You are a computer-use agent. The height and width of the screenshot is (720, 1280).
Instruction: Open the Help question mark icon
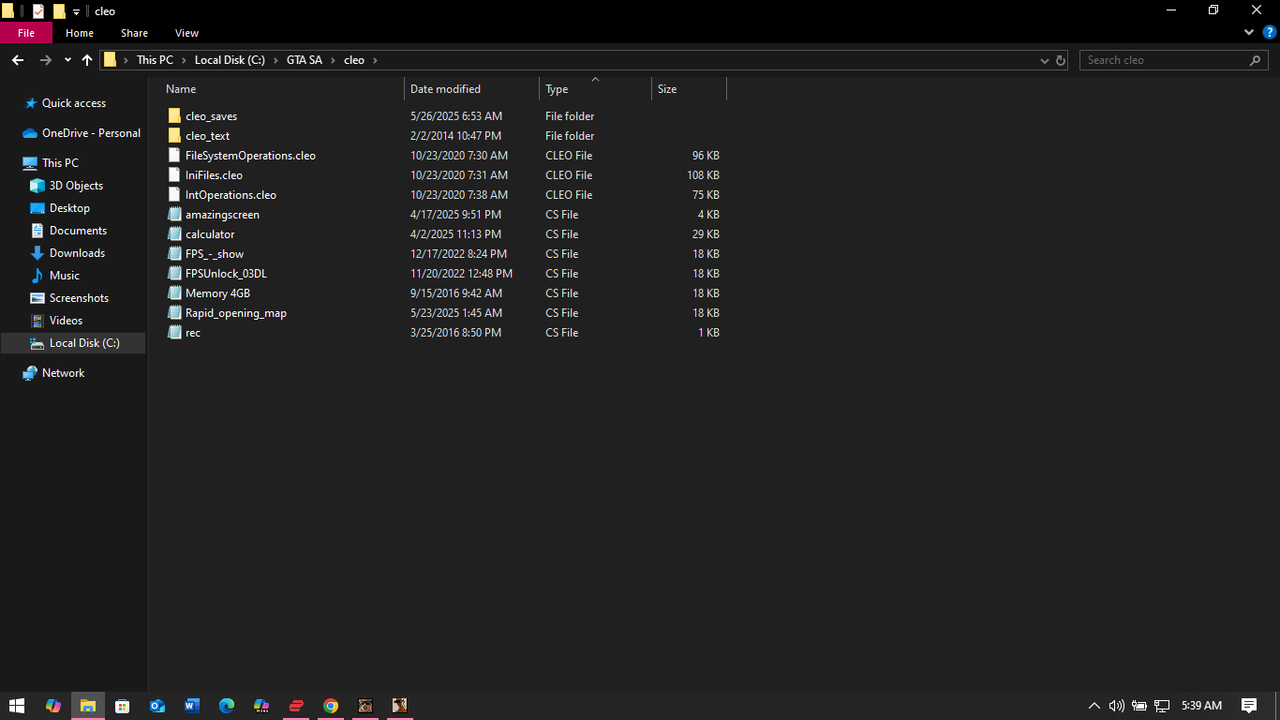click(x=1269, y=33)
